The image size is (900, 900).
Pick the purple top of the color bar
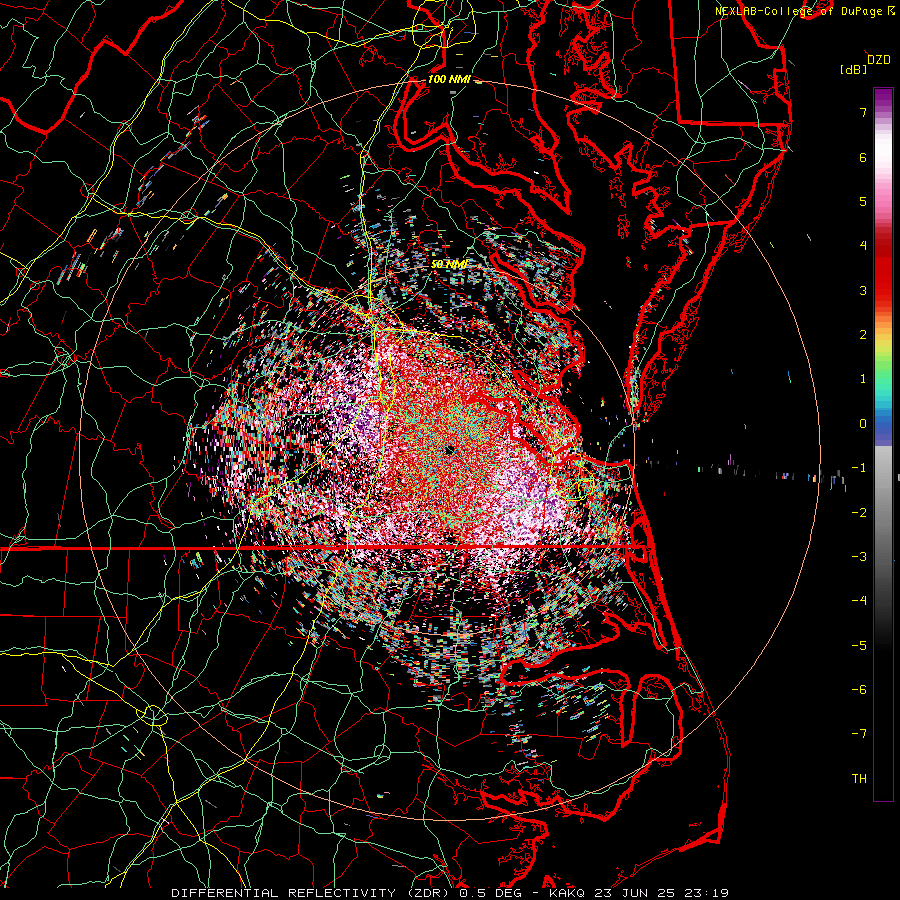[x=883, y=98]
